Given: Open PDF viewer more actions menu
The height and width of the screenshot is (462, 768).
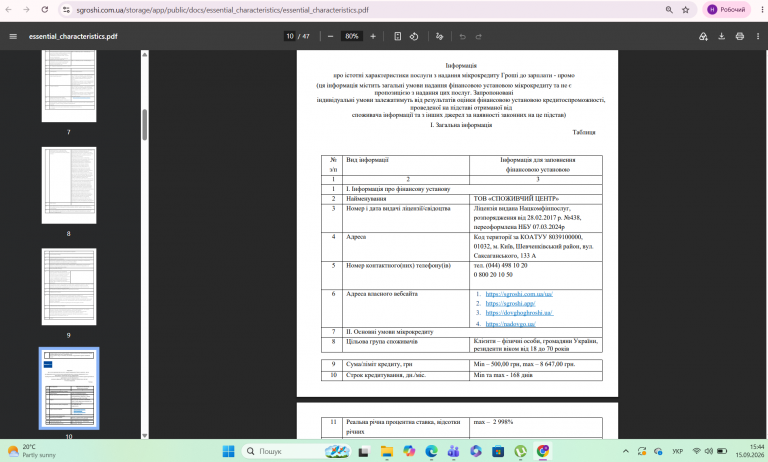Looking at the screenshot, I should click(758, 36).
